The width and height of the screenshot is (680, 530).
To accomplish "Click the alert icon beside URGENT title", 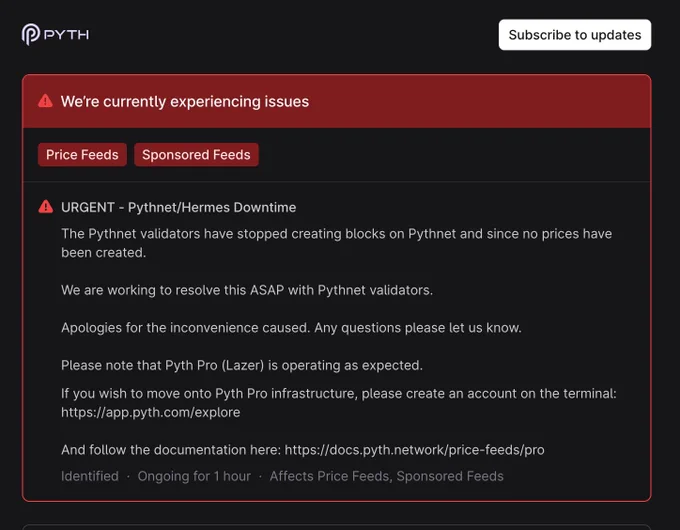I will 46,207.
